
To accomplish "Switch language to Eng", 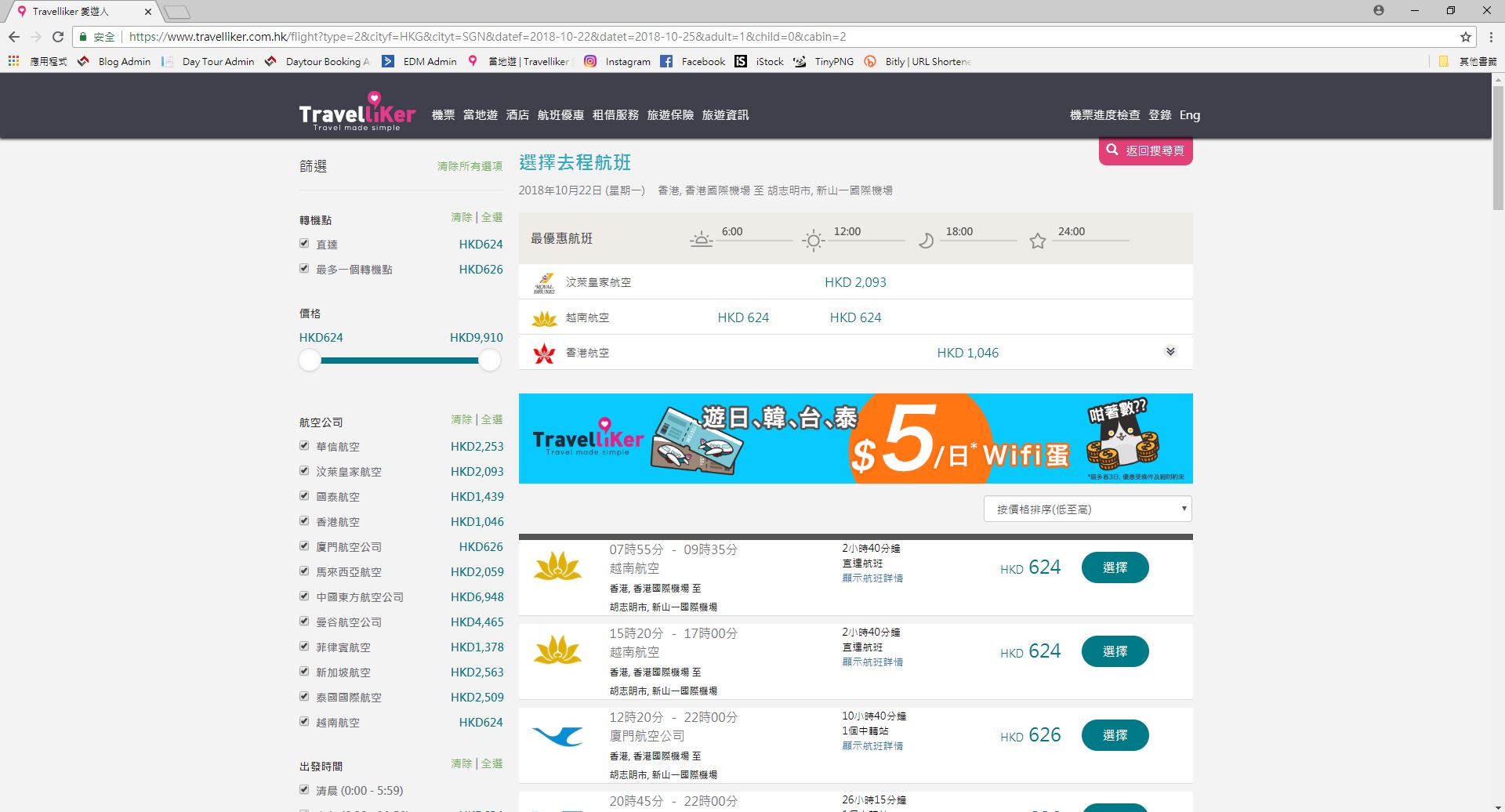I will coord(1189,115).
